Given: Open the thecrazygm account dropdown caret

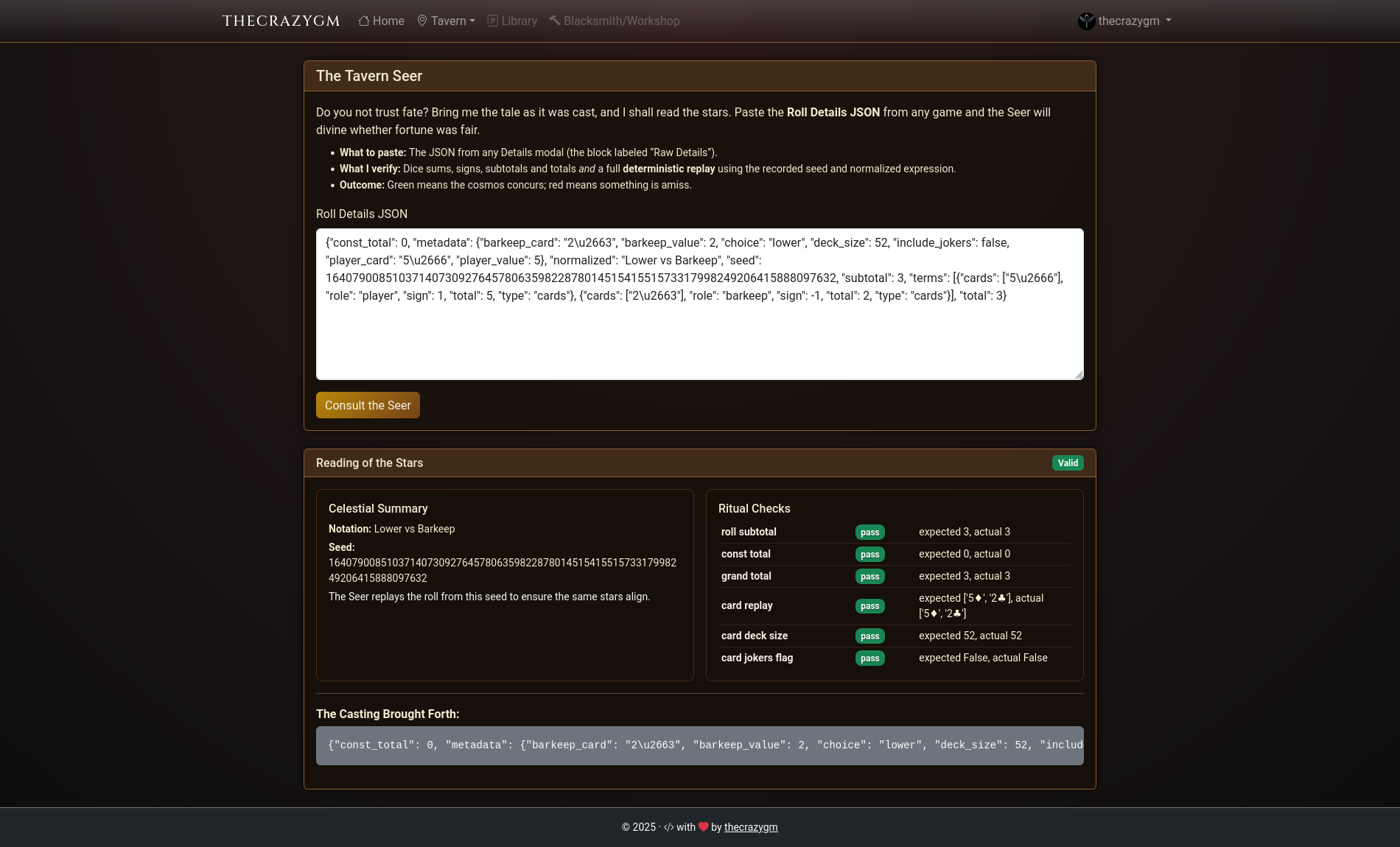Looking at the screenshot, I should point(1169,21).
